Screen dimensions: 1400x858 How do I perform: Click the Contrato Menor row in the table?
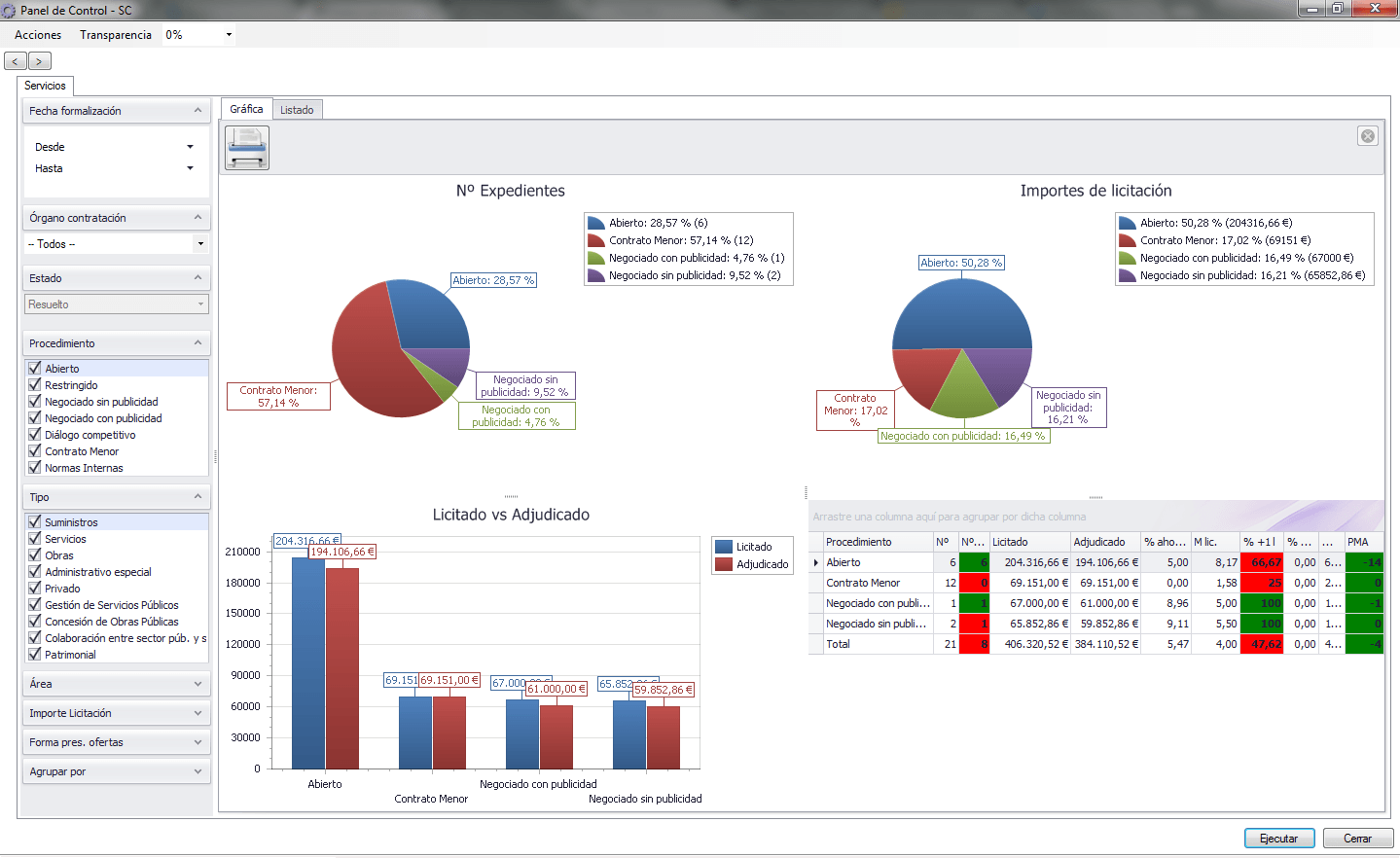click(1095, 583)
